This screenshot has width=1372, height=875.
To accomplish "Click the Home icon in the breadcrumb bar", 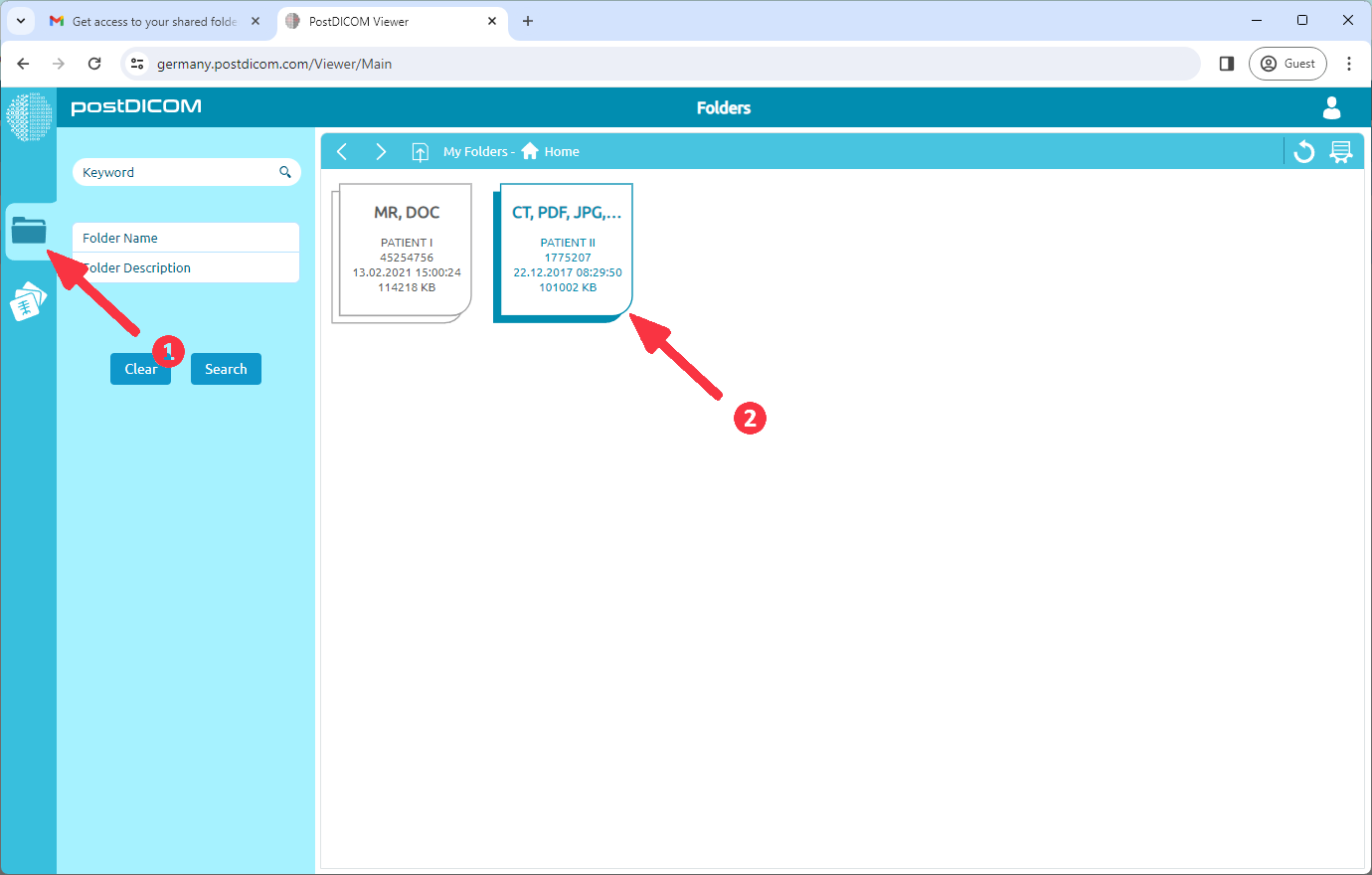I will pyautogui.click(x=529, y=150).
